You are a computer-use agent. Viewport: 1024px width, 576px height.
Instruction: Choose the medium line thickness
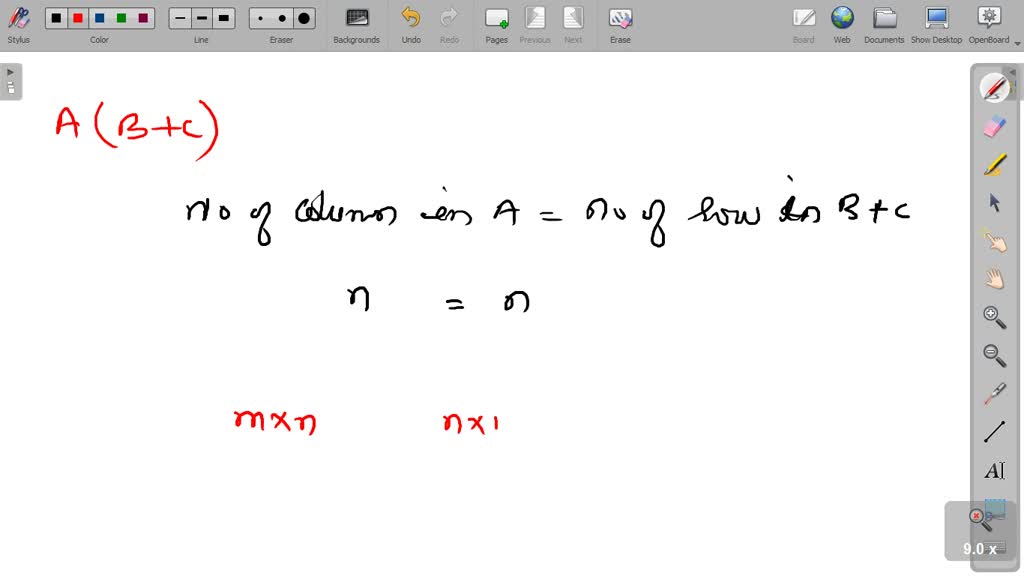(200, 17)
